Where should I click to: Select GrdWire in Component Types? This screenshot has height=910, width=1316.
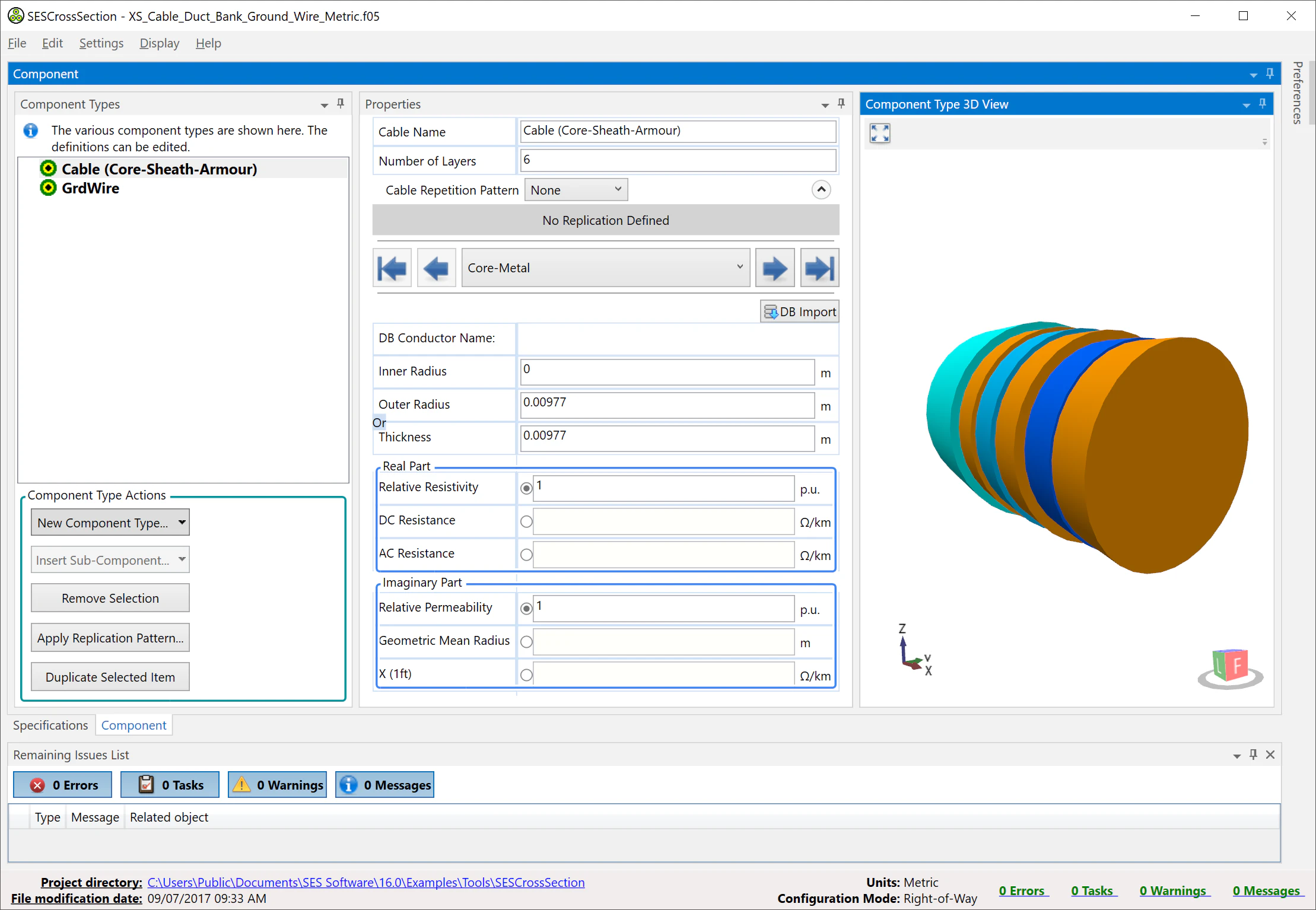[x=90, y=188]
